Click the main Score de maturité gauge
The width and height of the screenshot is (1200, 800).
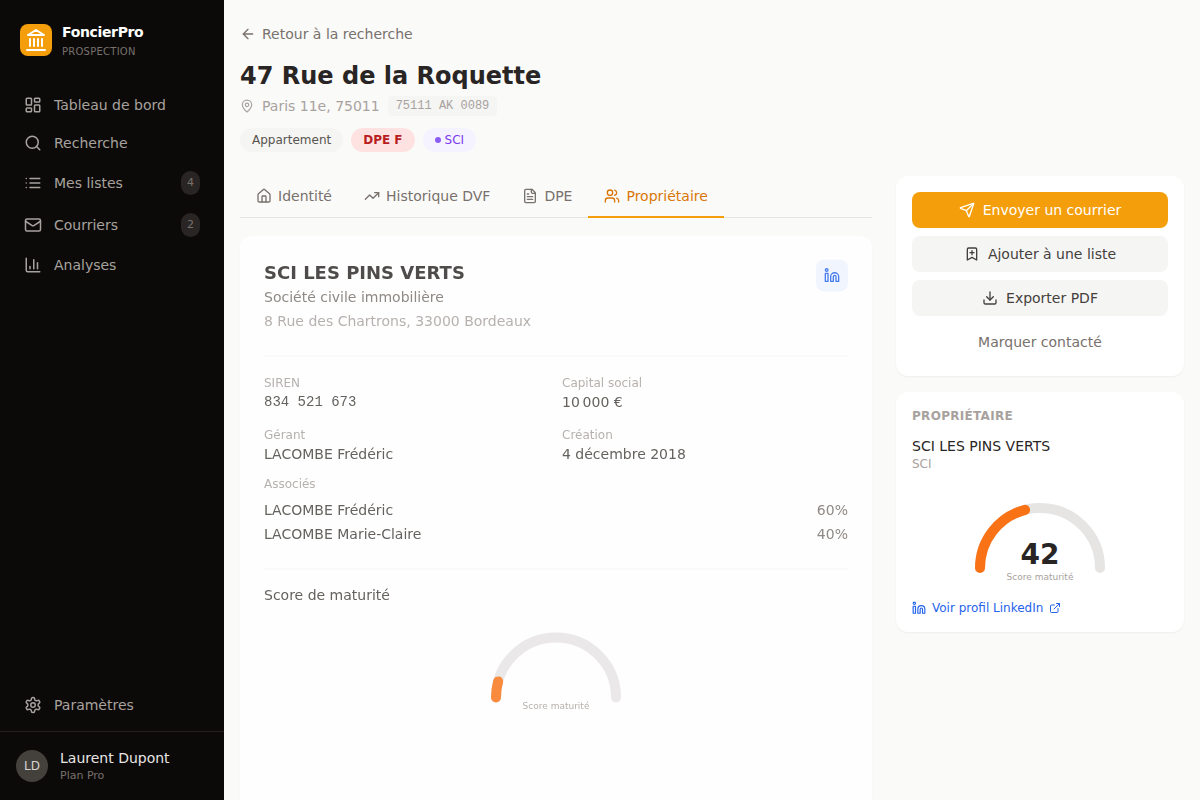(556, 672)
